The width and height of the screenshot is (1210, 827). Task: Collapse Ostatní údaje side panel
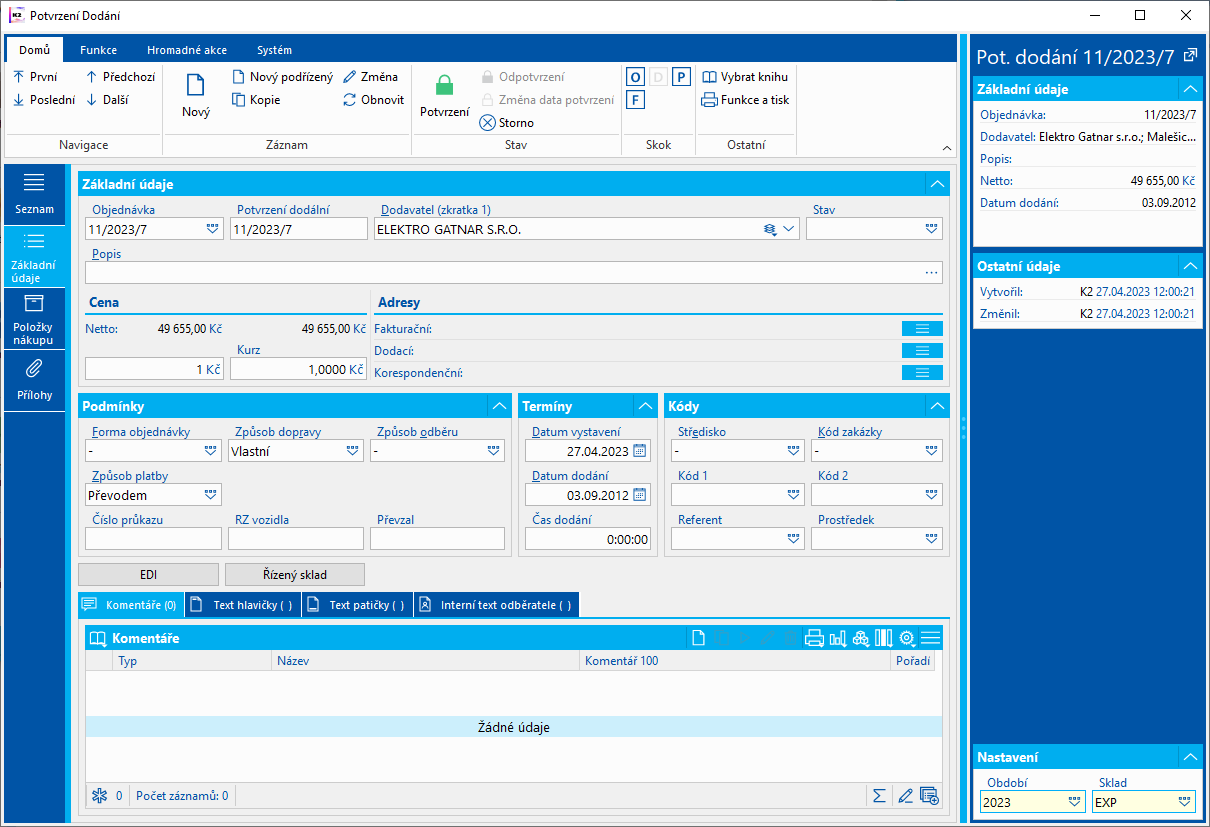[x=1190, y=266]
